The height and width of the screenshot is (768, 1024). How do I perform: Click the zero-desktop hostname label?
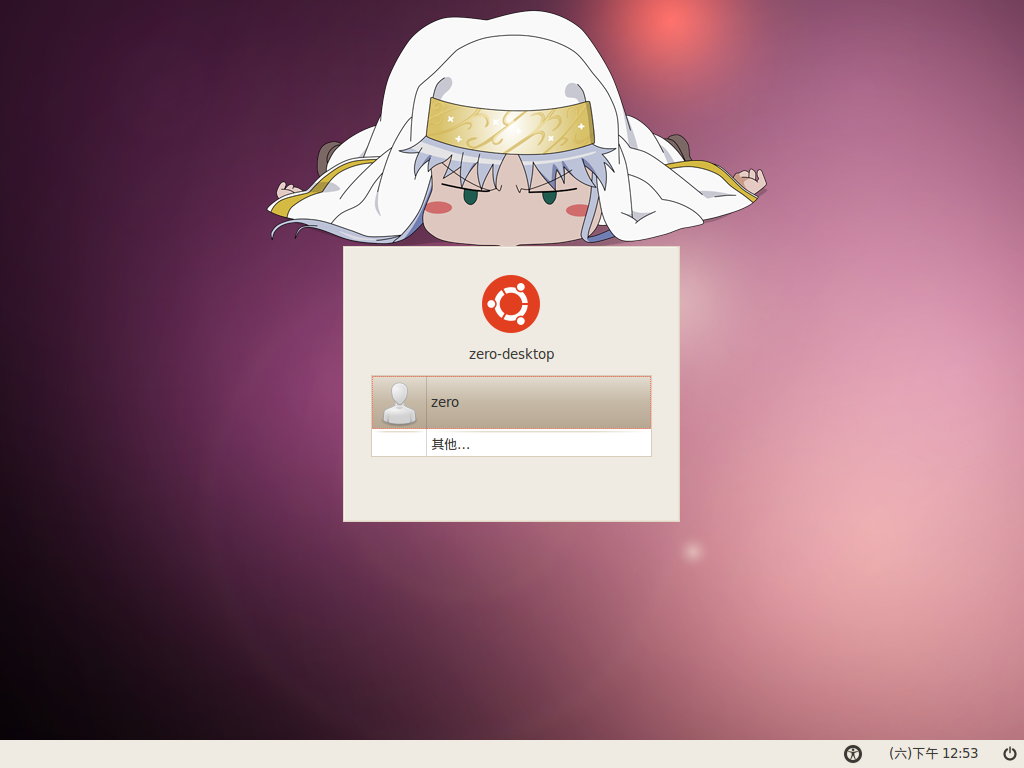(x=511, y=354)
